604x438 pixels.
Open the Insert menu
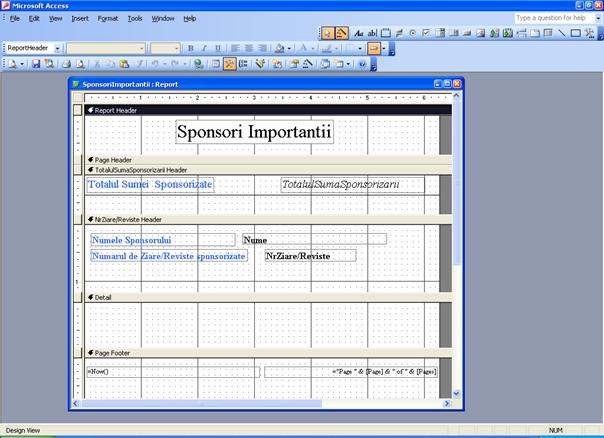81,18
